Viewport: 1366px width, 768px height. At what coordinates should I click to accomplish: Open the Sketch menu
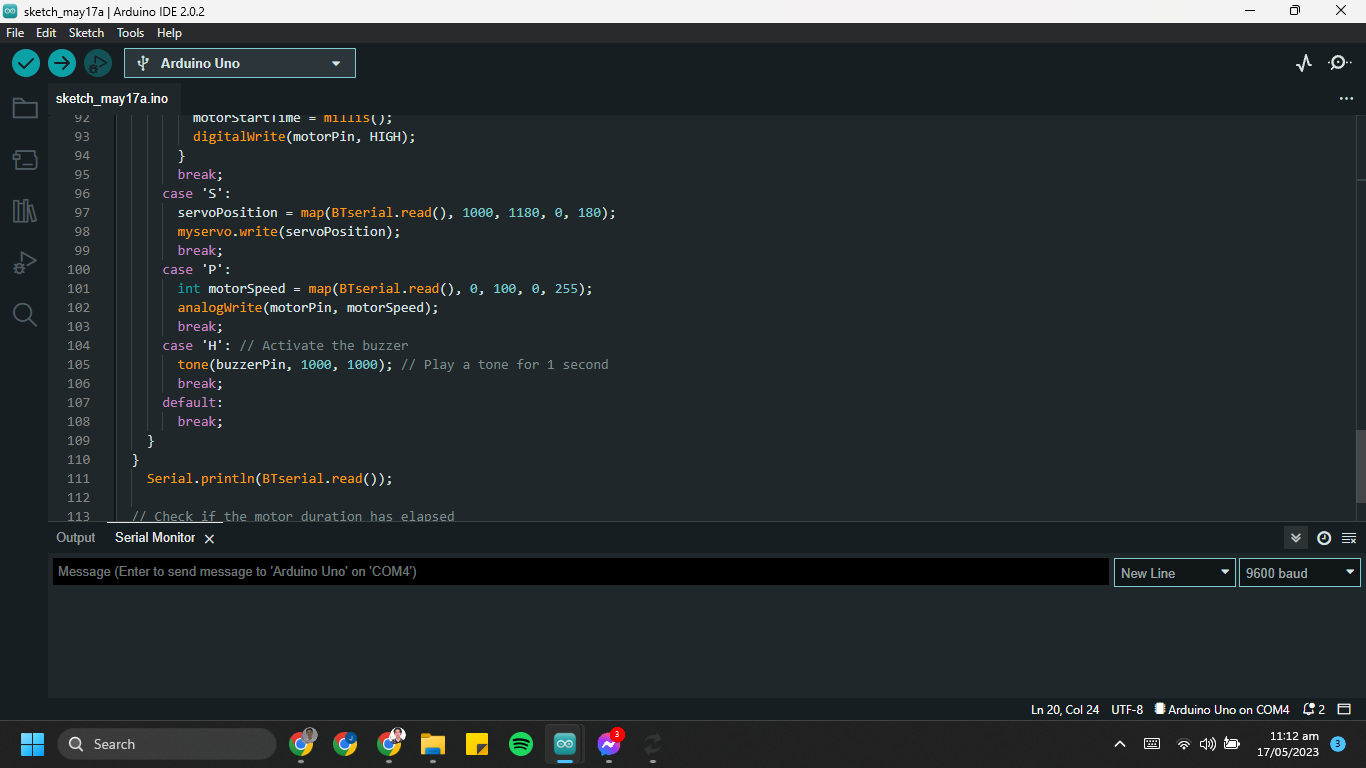pos(86,33)
